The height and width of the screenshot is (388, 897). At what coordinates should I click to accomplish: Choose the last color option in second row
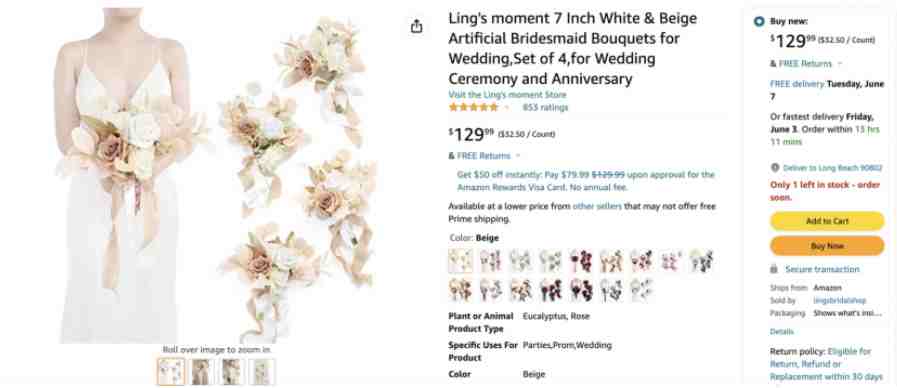click(x=641, y=290)
